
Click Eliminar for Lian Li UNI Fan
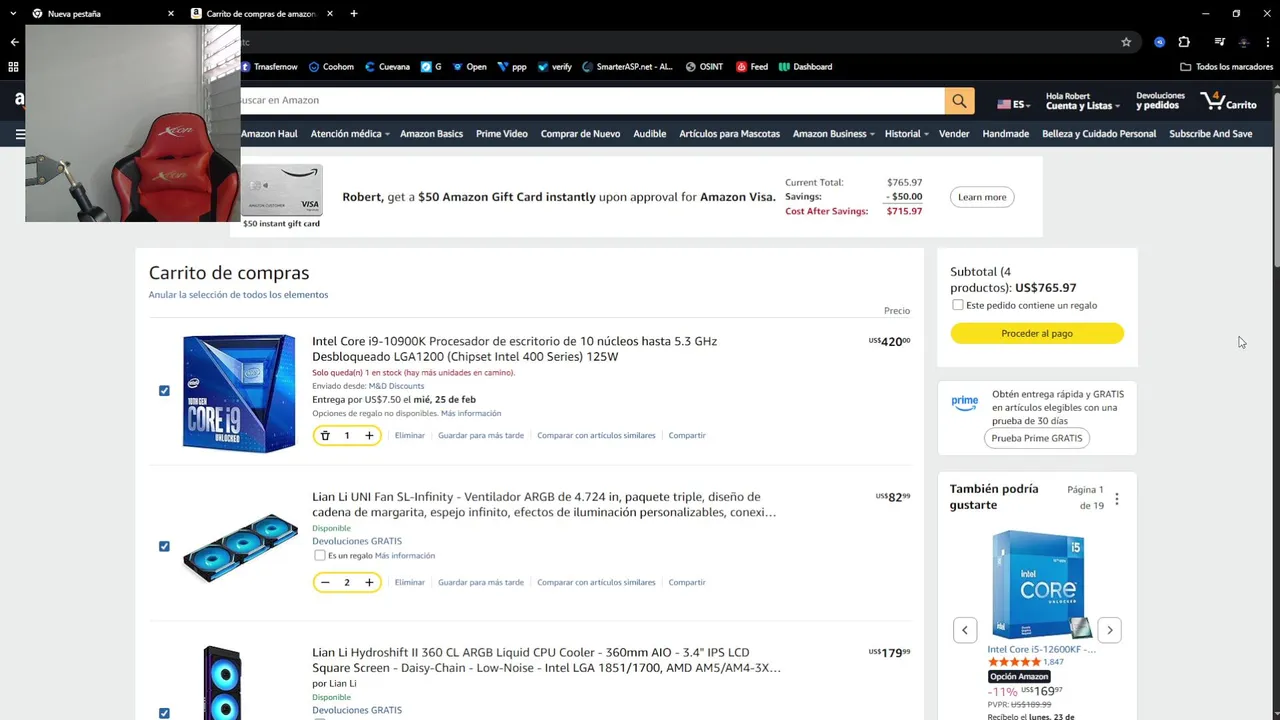pos(410,583)
